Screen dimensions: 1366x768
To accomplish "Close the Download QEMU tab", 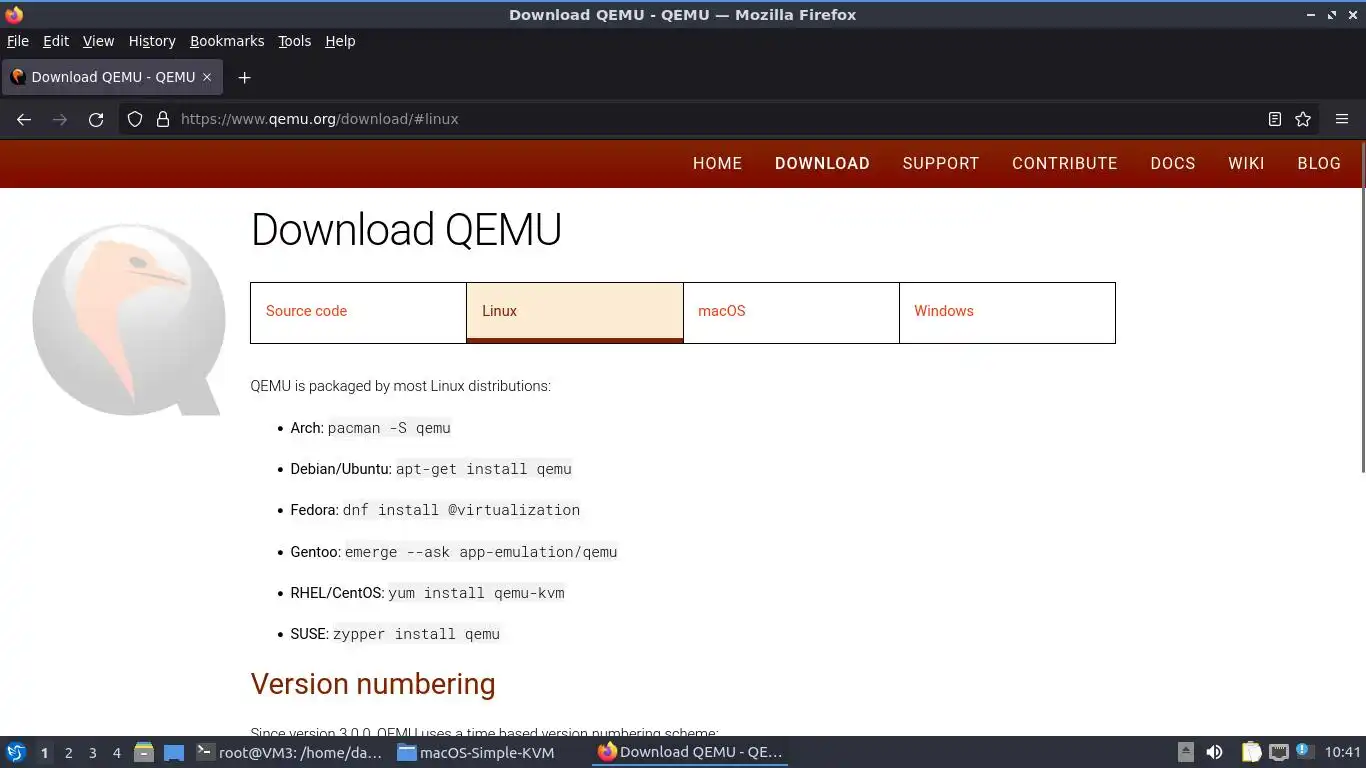I will 207,77.
